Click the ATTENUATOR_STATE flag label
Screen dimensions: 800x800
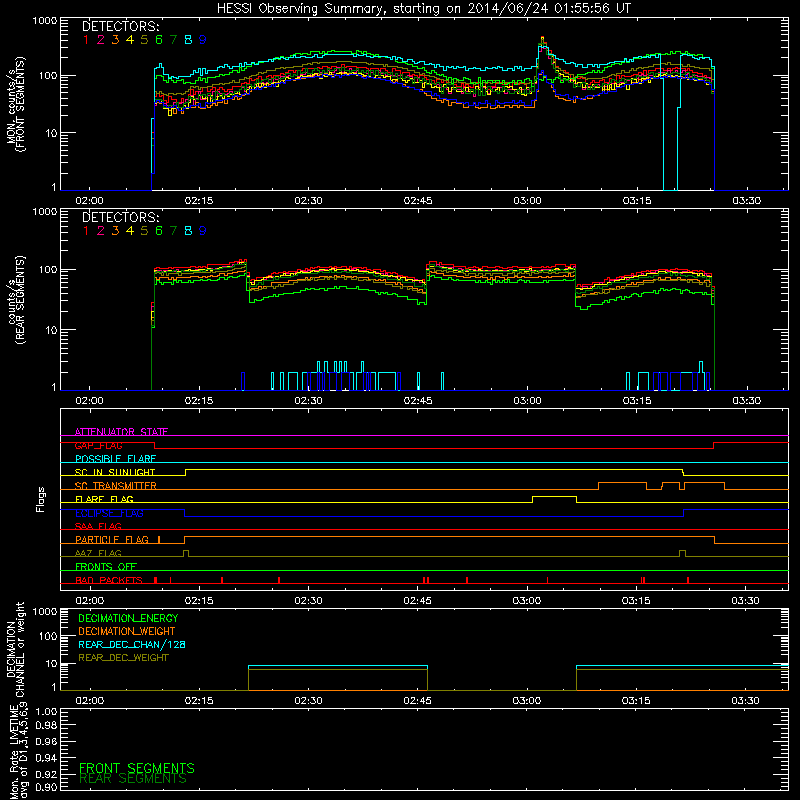tap(121, 432)
